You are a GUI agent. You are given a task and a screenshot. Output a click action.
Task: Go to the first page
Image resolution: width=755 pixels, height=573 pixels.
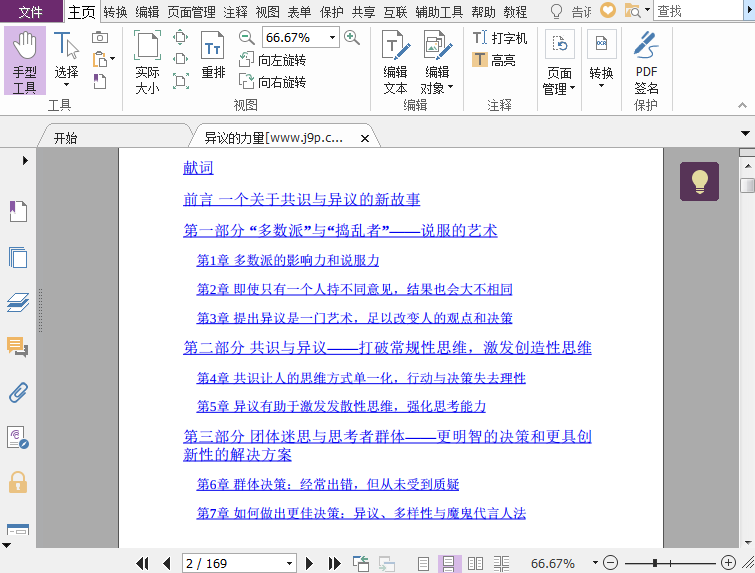click(143, 563)
